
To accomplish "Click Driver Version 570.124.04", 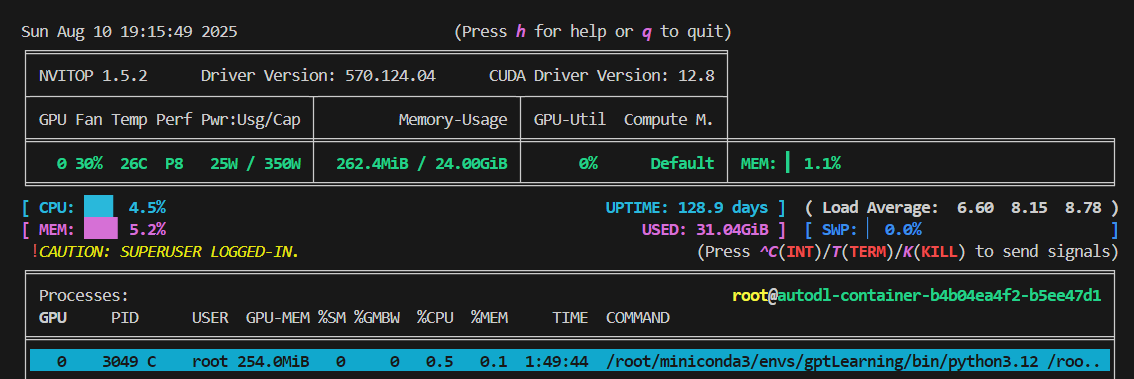I will [318, 75].
